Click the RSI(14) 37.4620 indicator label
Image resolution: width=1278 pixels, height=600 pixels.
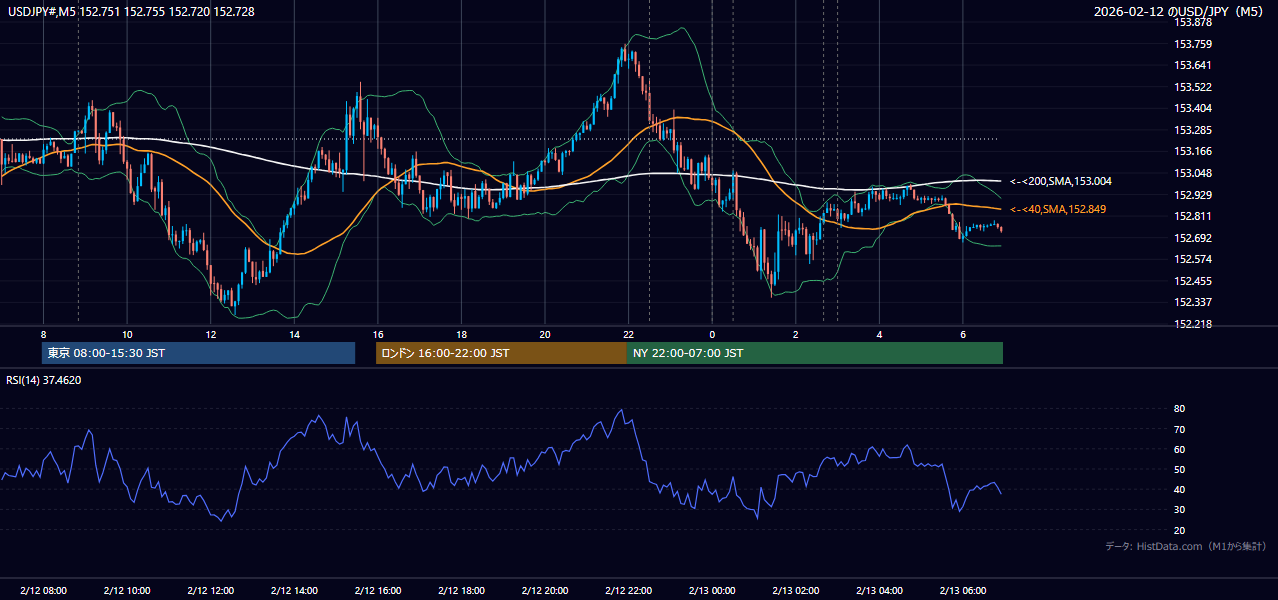coord(44,380)
